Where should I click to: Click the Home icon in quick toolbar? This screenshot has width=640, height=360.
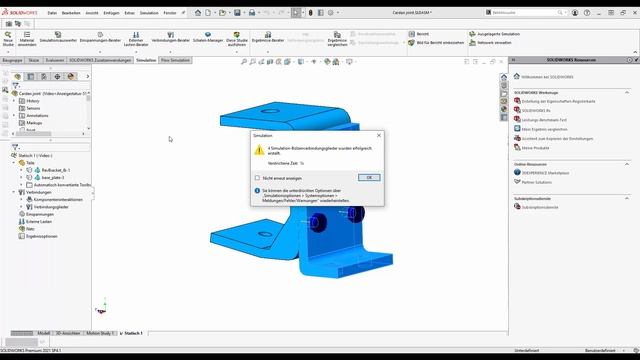click(x=198, y=13)
